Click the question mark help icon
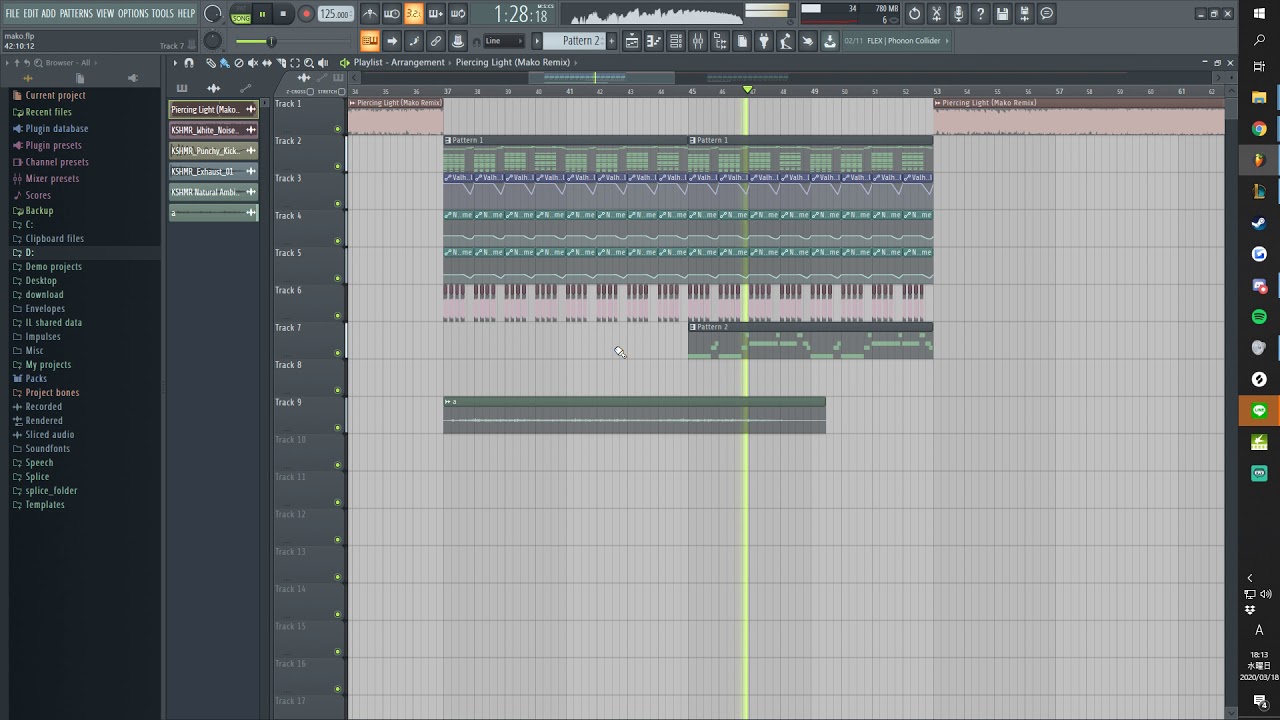The height and width of the screenshot is (720, 1280). (x=981, y=14)
